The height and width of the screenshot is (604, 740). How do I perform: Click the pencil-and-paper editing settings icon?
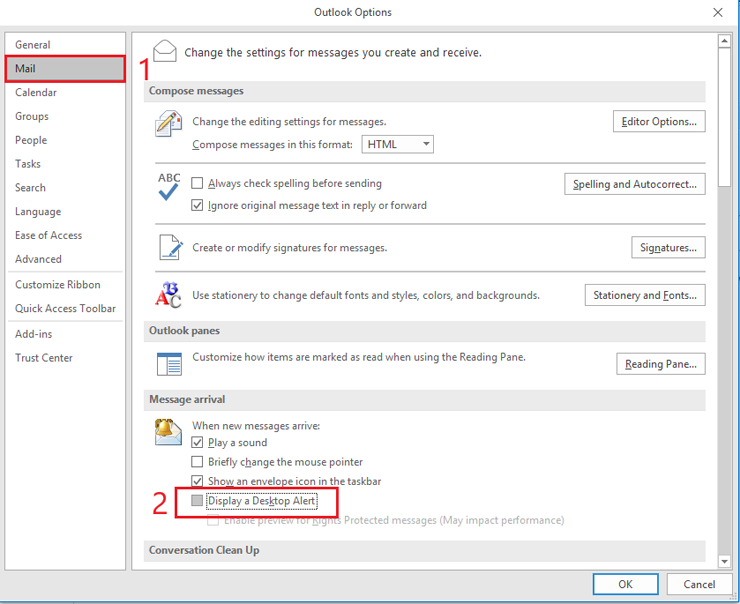tap(168, 124)
